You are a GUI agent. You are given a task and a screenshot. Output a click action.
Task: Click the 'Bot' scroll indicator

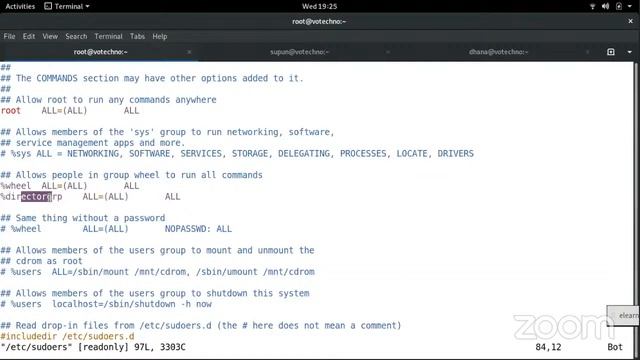pyautogui.click(x=615, y=347)
